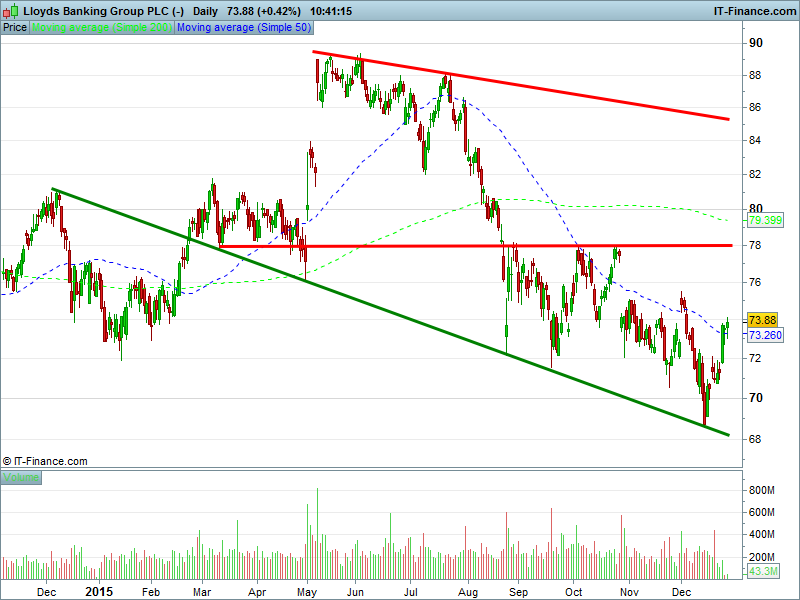Click the 800M volume axis label
Image resolution: width=800 pixels, height=600 pixels.
tap(762, 491)
